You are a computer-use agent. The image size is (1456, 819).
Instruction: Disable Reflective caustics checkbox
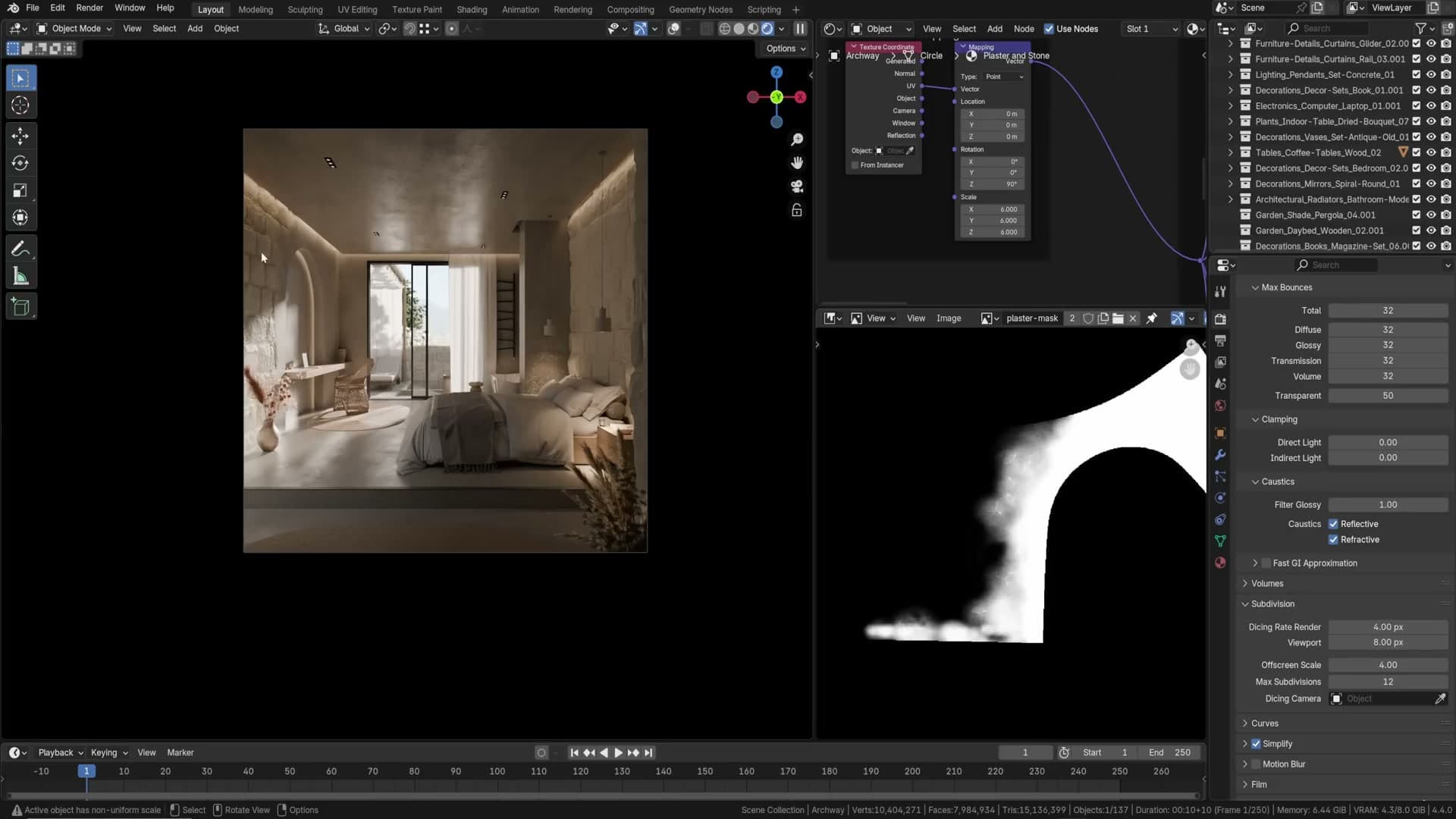tap(1333, 524)
